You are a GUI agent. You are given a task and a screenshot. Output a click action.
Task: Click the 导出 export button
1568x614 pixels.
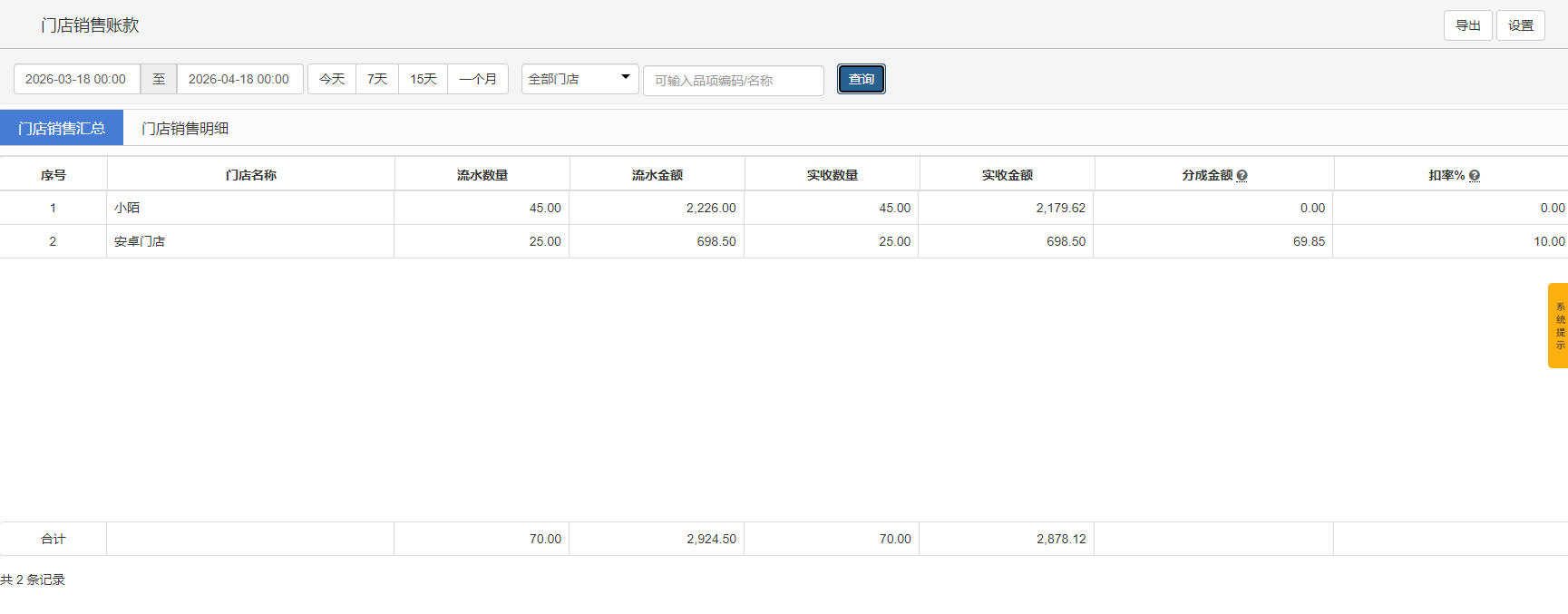(x=1468, y=25)
